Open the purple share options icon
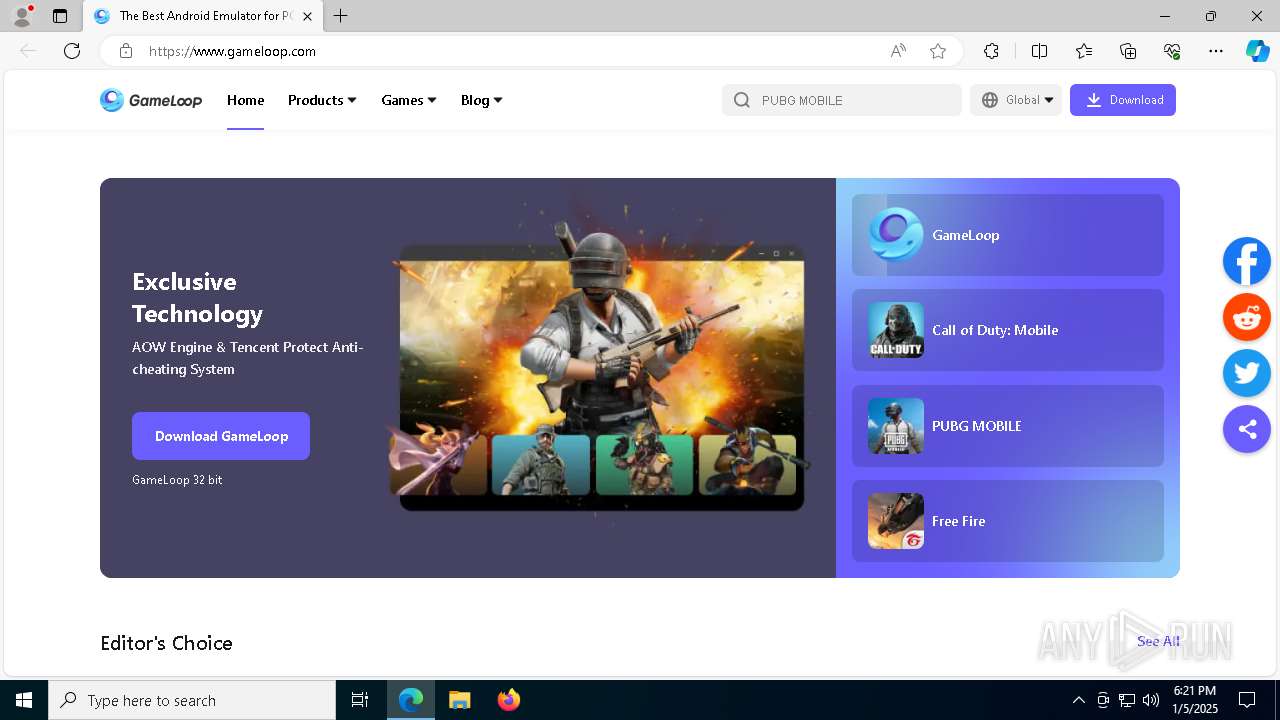 coord(1246,429)
